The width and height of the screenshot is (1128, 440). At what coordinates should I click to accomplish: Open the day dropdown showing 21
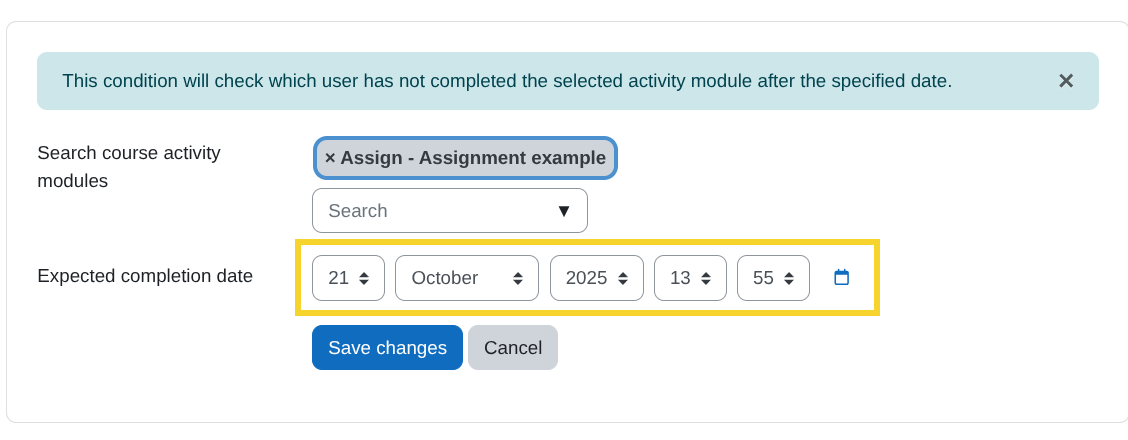(x=339, y=278)
